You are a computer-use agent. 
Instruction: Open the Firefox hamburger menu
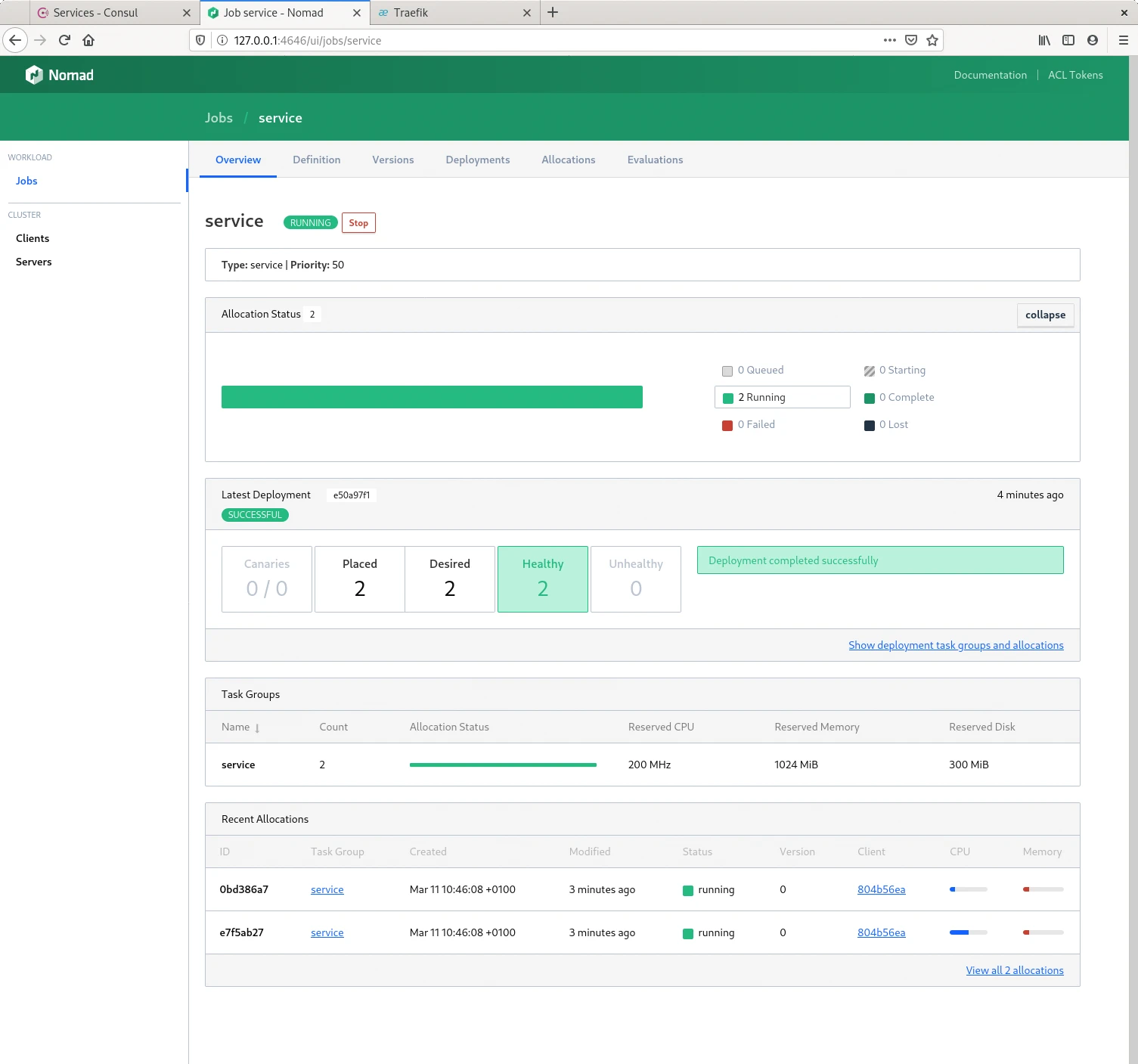(x=1123, y=40)
